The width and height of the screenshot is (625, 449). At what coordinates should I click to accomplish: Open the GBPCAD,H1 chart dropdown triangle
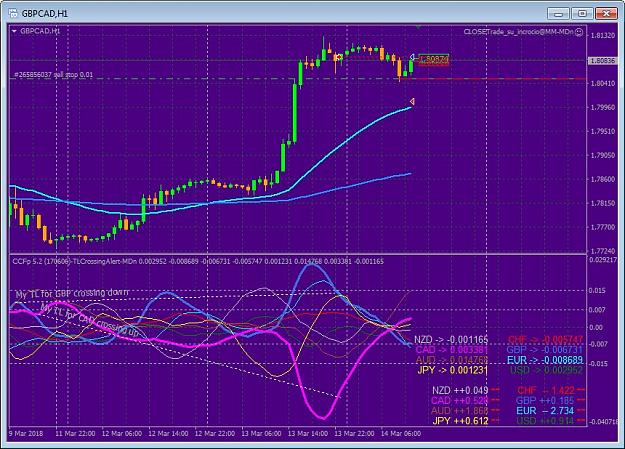point(14,31)
